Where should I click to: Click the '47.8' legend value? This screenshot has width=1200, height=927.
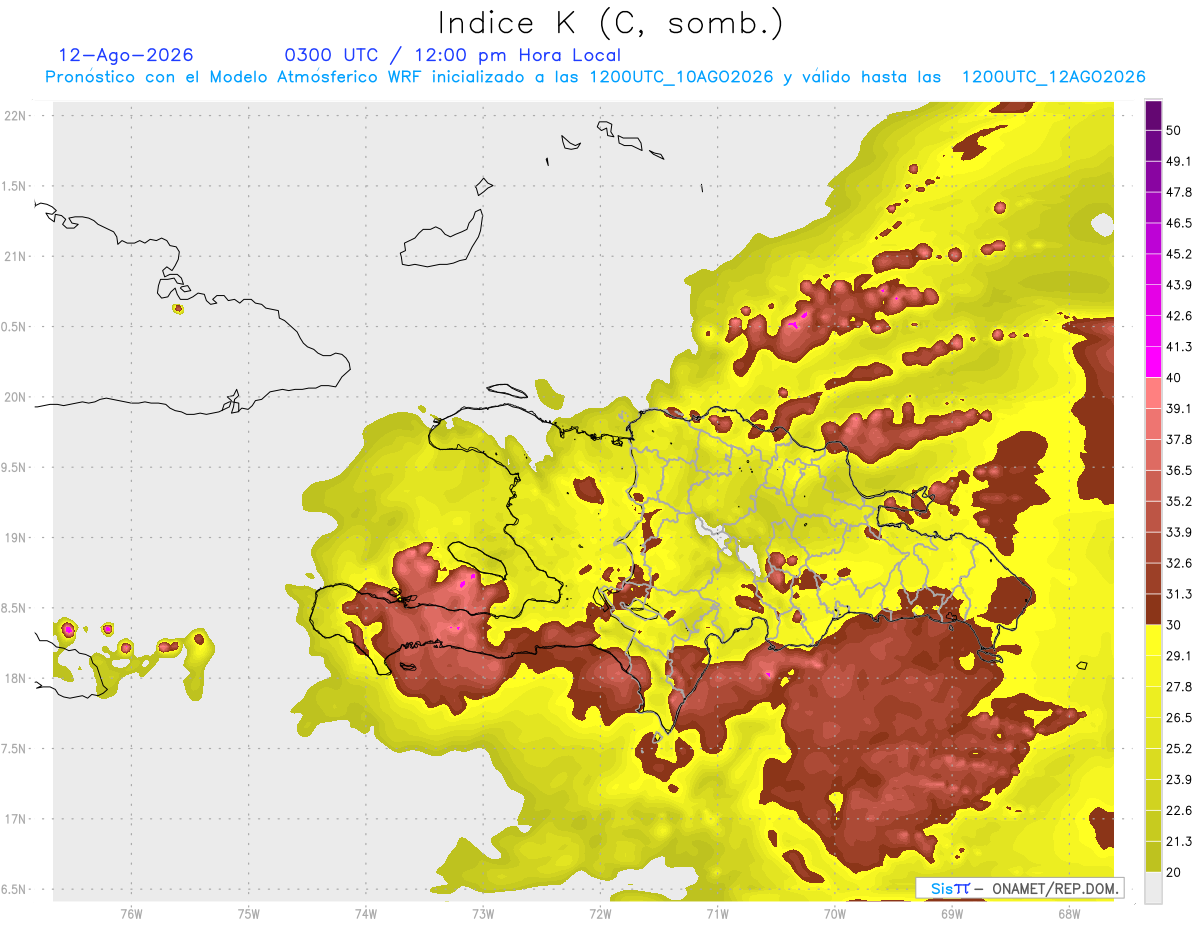[x=1180, y=193]
